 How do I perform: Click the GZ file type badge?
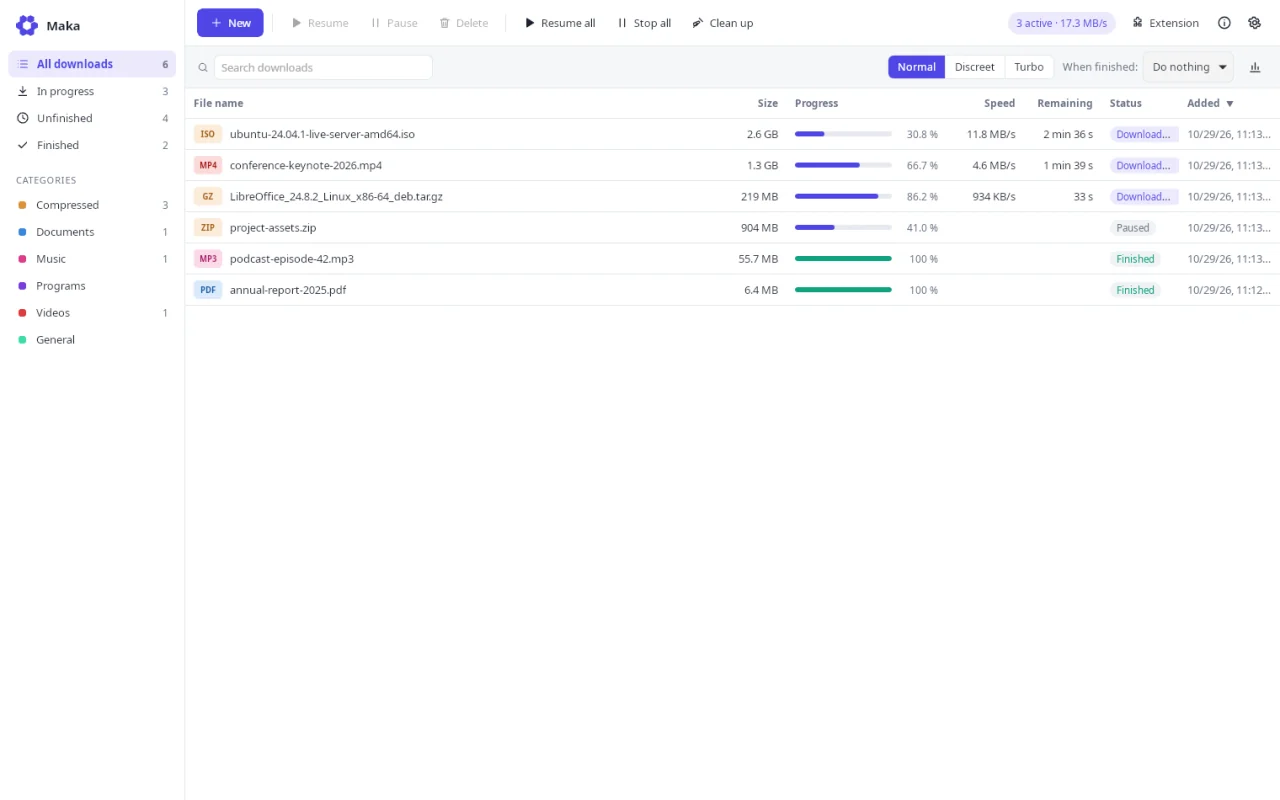pyautogui.click(x=207, y=196)
